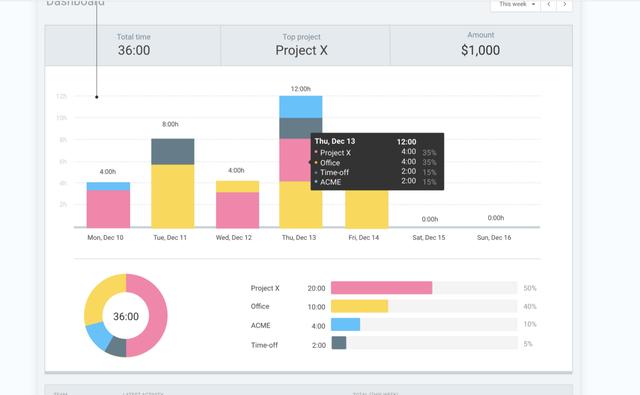Select the yellow Office segment of Wed, Dec 12 bar
The image size is (640, 395).
coord(238,186)
